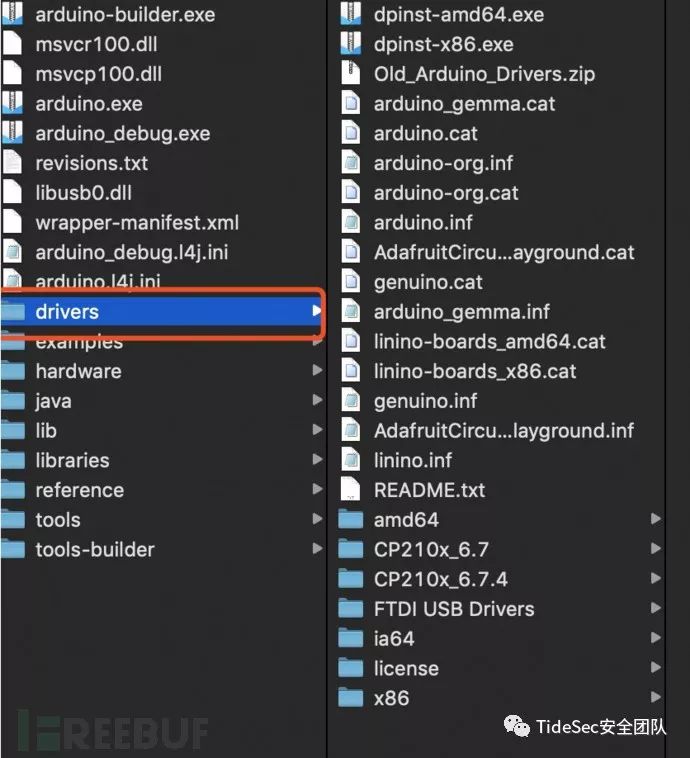Select the lib folder name
This screenshot has width=690, height=758.
tap(46, 430)
